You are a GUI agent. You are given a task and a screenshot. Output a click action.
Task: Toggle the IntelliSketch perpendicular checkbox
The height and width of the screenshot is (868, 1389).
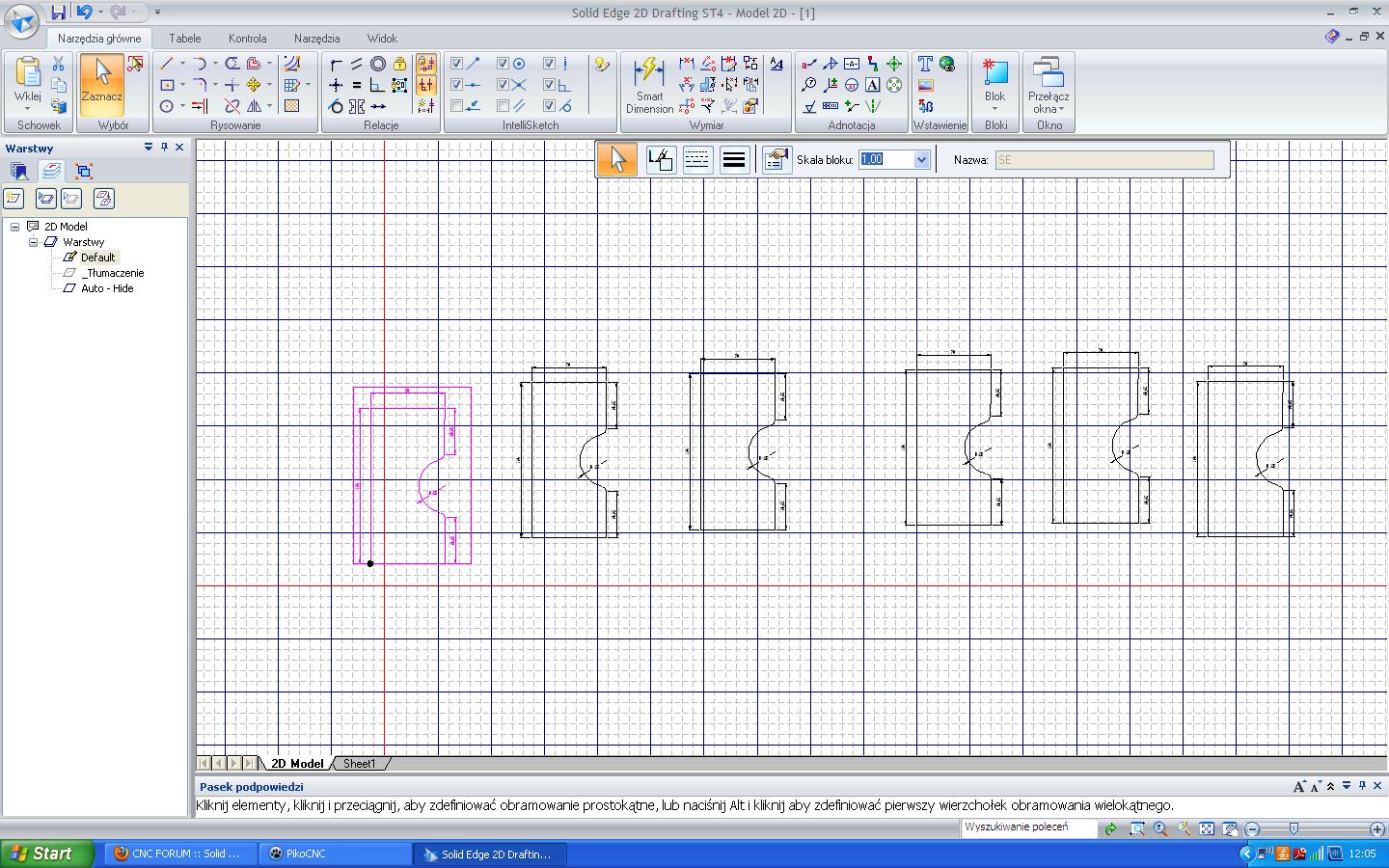(549, 85)
